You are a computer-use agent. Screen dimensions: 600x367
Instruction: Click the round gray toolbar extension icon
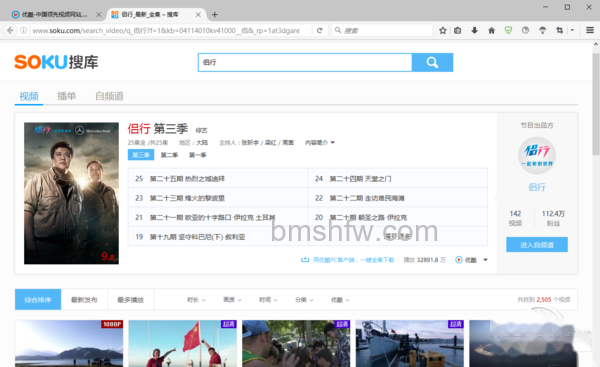coord(525,30)
